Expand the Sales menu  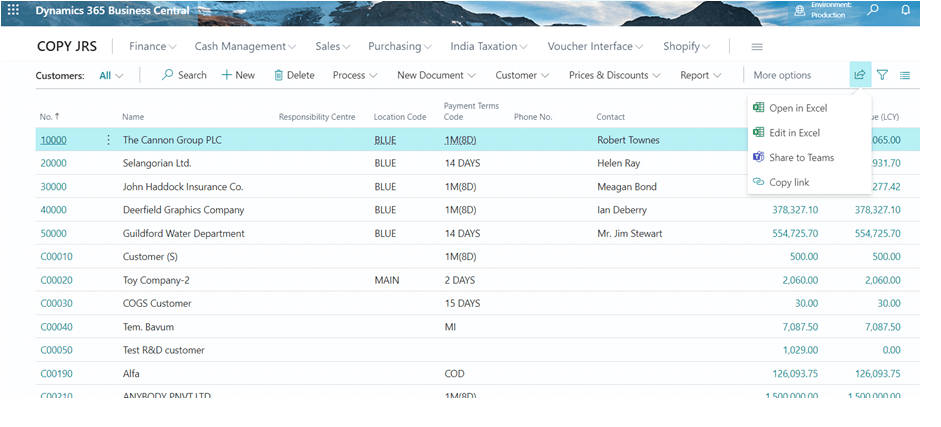[332, 46]
